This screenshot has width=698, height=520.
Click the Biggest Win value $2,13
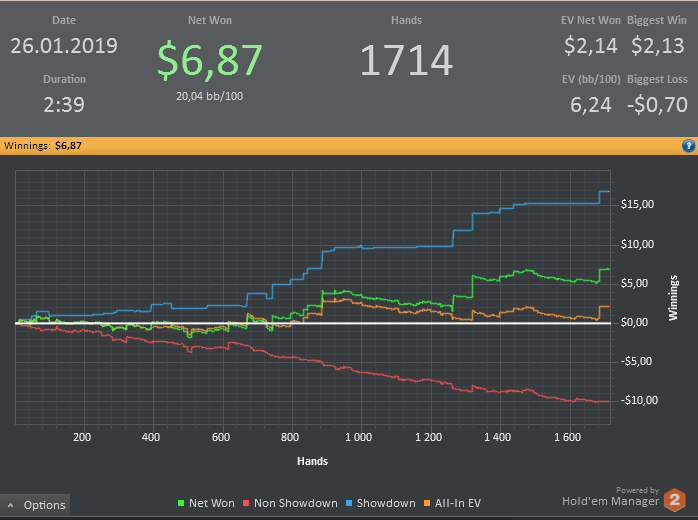(657, 46)
